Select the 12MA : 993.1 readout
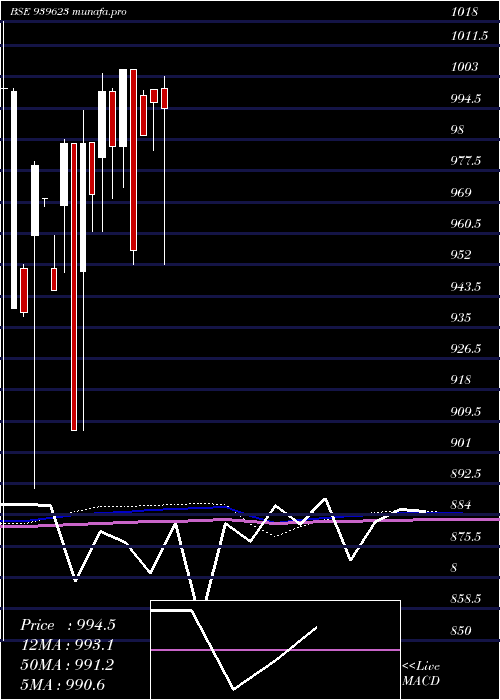 67,645
